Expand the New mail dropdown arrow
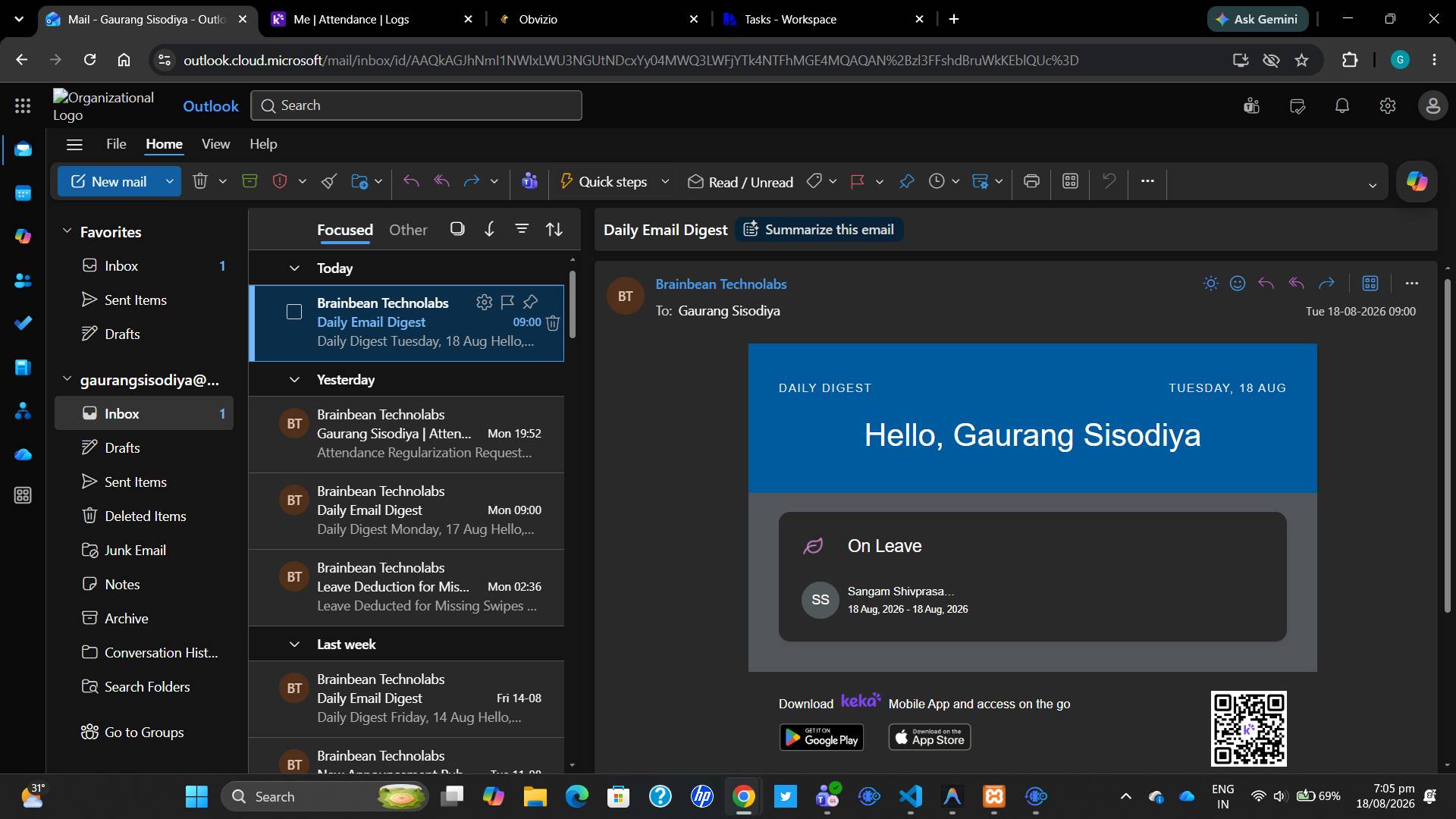The height and width of the screenshot is (819, 1456). 170,181
